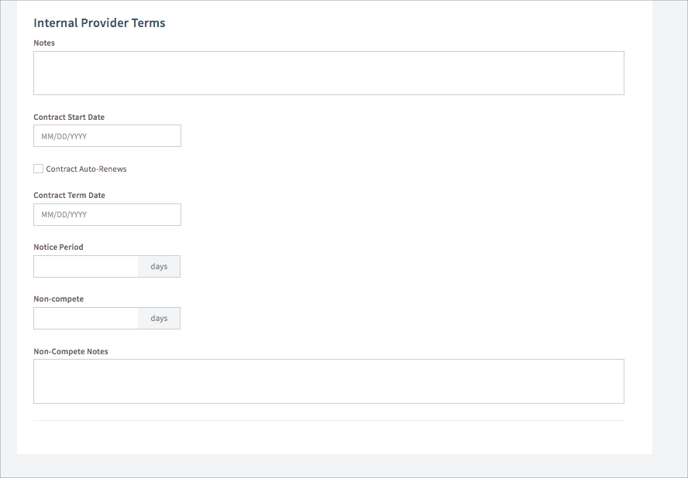Click the Non-compete days suffix
The image size is (688, 478).
pyautogui.click(x=159, y=318)
